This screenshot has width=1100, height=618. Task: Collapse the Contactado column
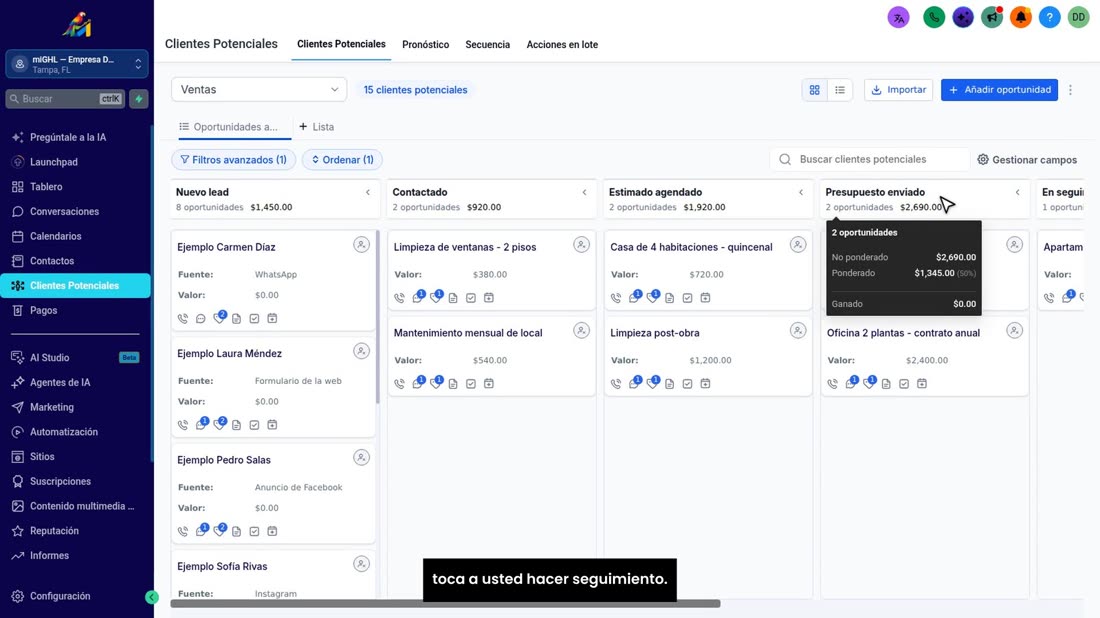tap(584, 192)
